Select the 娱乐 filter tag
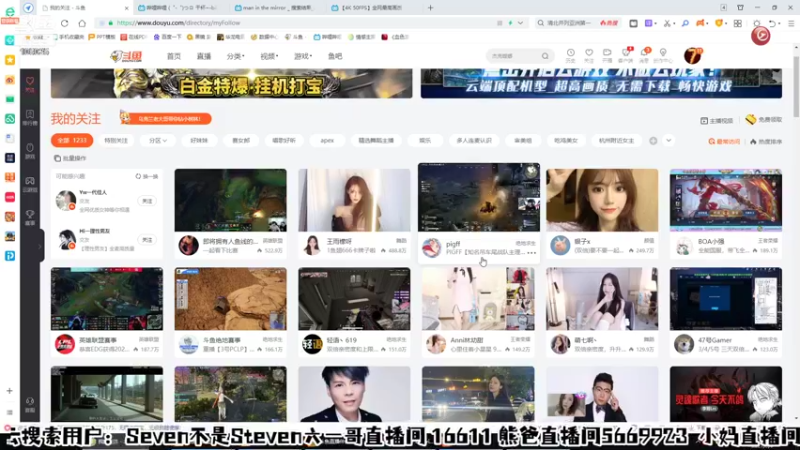 (425, 140)
